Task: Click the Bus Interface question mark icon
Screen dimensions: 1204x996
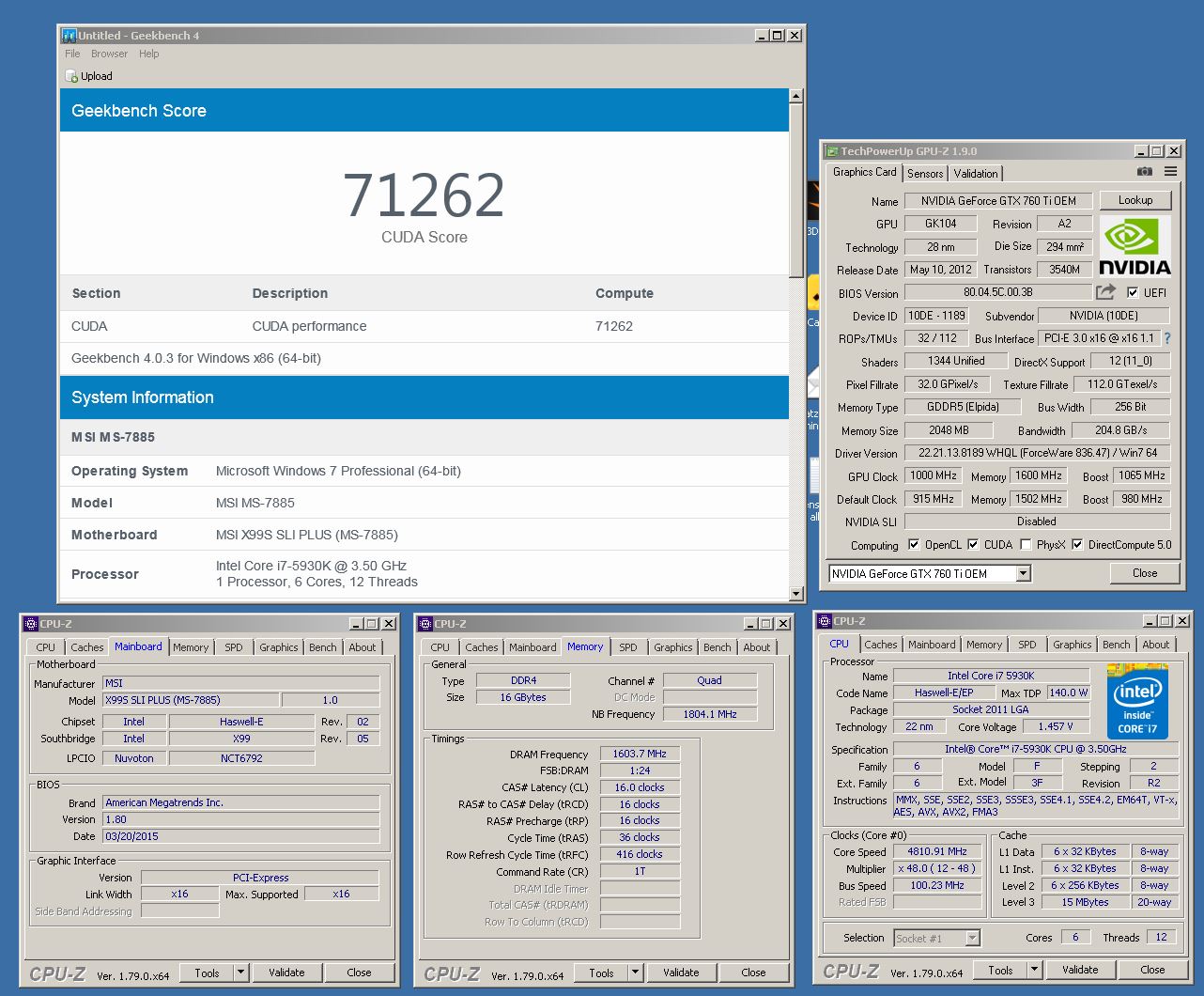Action: coord(1167,338)
